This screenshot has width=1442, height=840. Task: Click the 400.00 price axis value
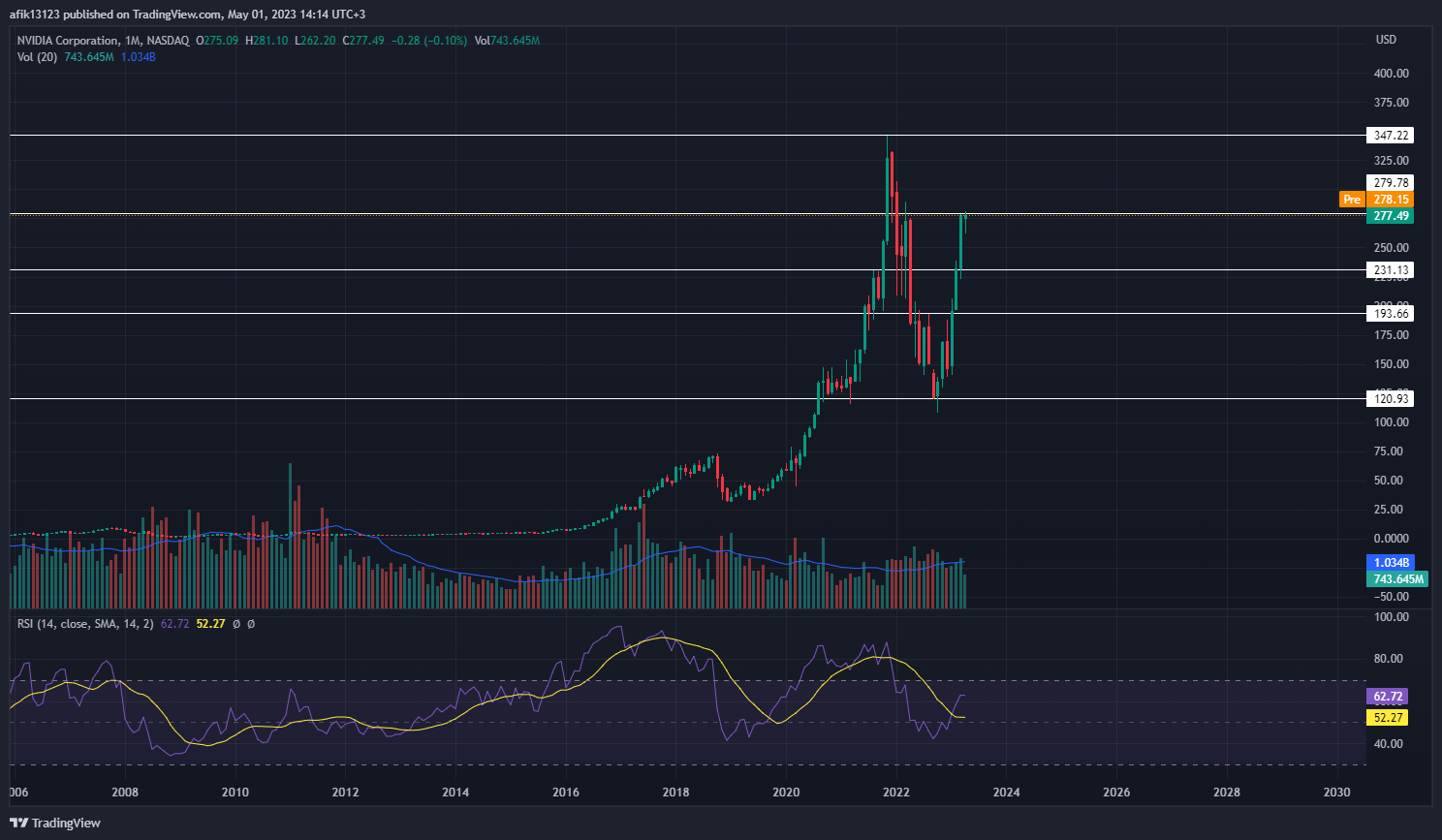(1391, 74)
